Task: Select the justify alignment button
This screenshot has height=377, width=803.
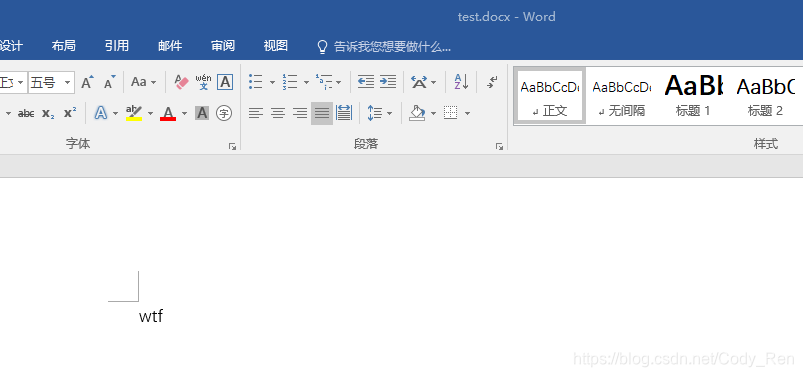Action: click(322, 113)
